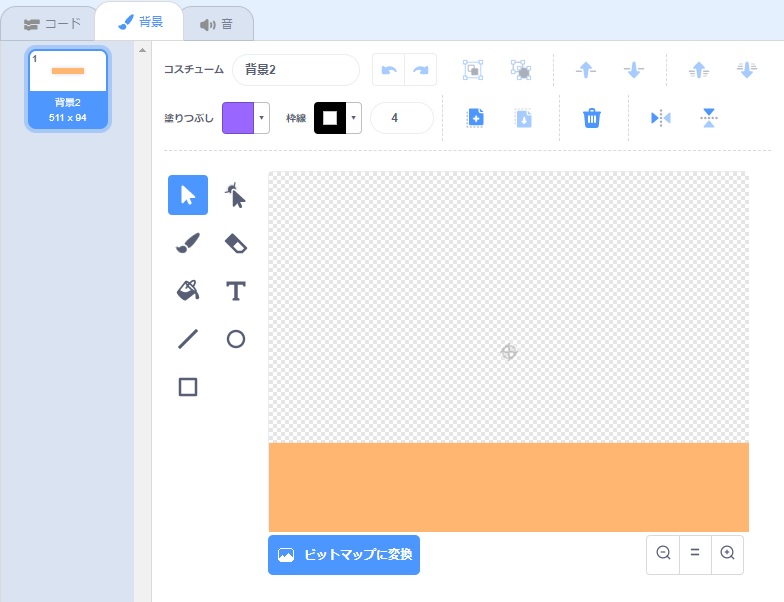Image resolution: width=784 pixels, height=602 pixels.
Task: Zoom in on the canvas
Action: tap(727, 553)
